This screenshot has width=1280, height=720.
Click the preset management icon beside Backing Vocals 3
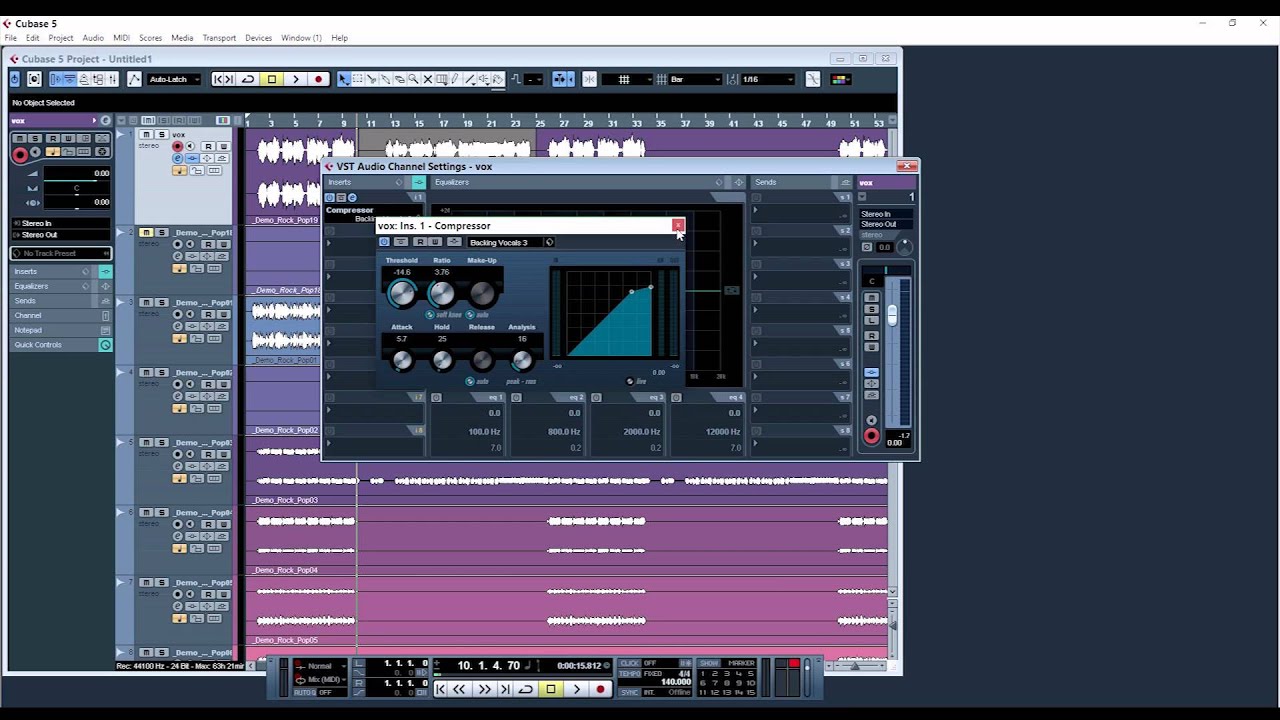click(x=549, y=242)
